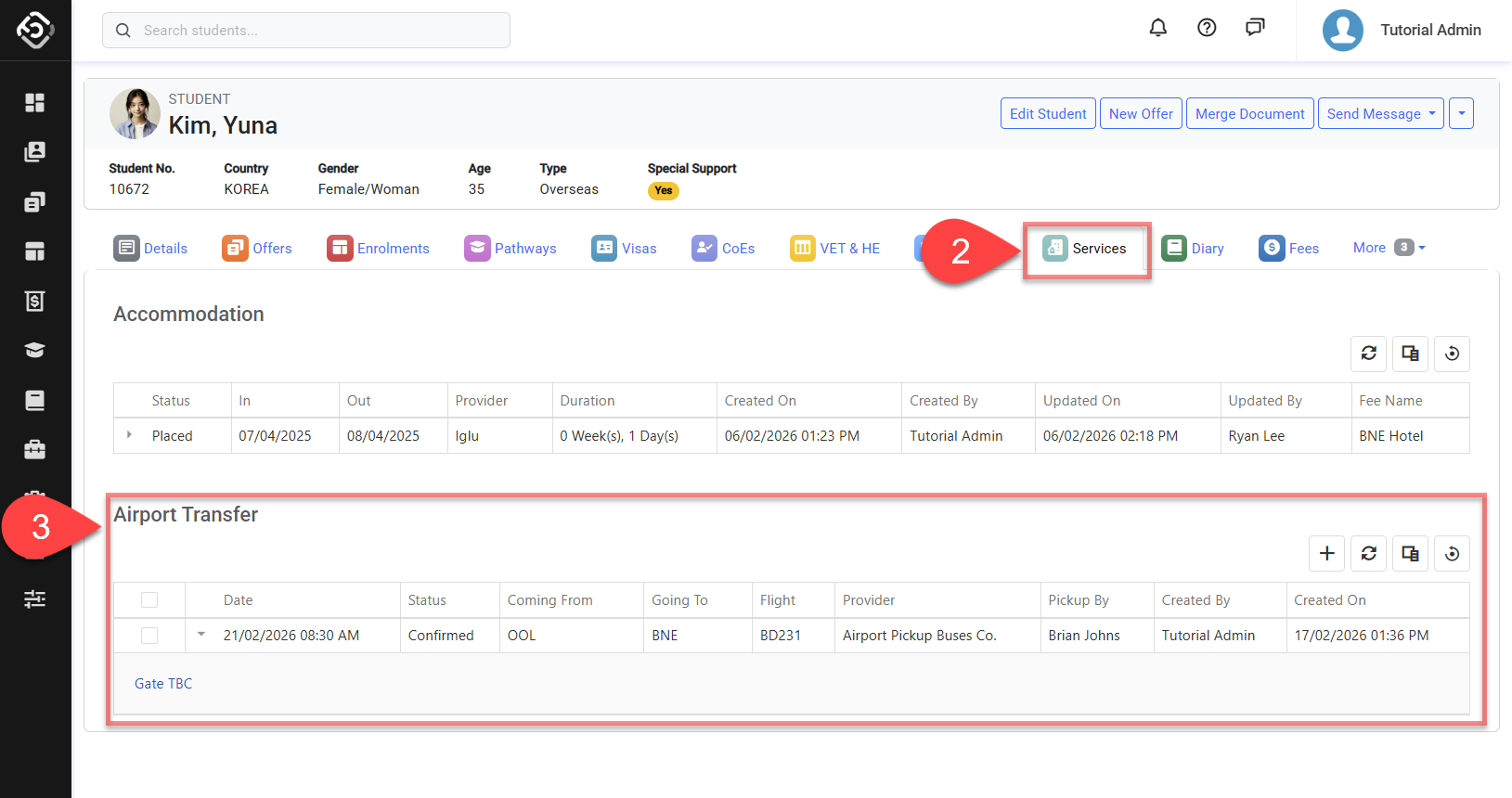Switch to the Enrolments tab
Screen dimensions: 1512x798
click(379, 249)
